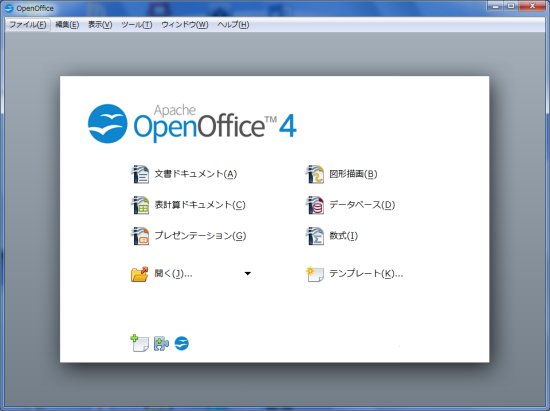
Task: Click the new templates icon with green plus
Action: 139,343
